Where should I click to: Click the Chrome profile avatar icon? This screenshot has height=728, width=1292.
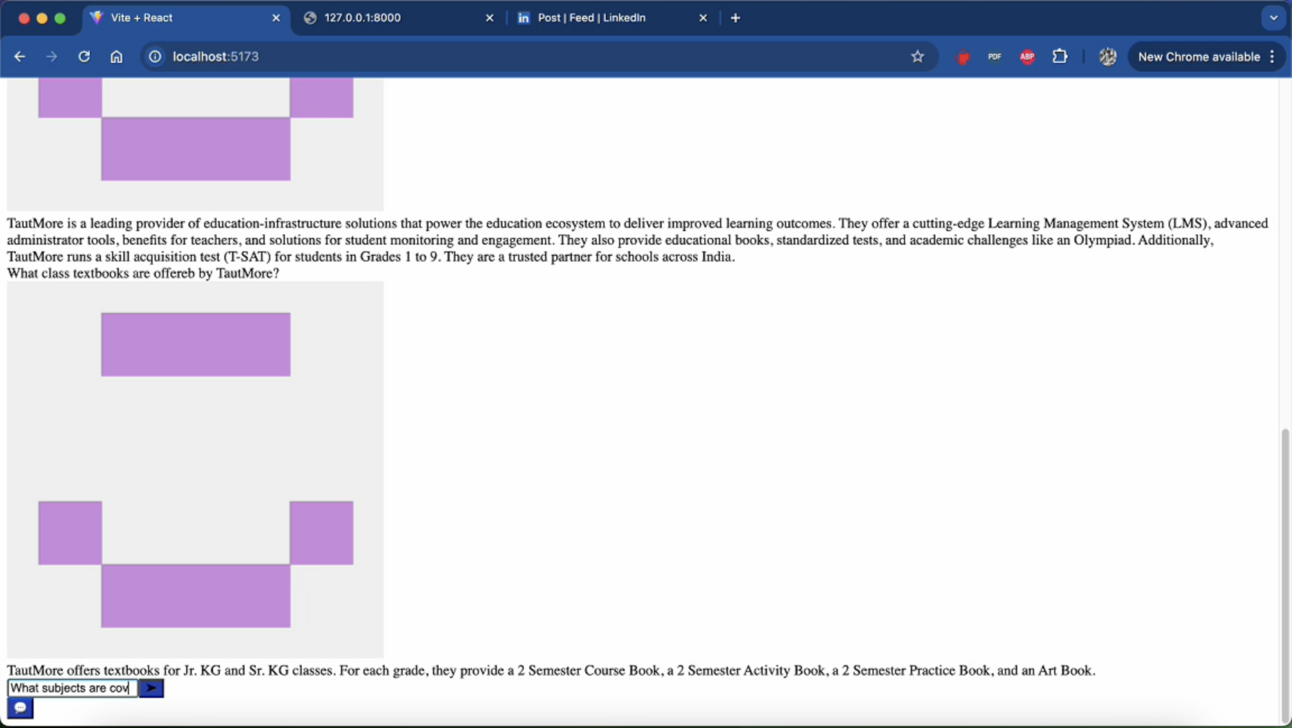pyautogui.click(x=1107, y=57)
